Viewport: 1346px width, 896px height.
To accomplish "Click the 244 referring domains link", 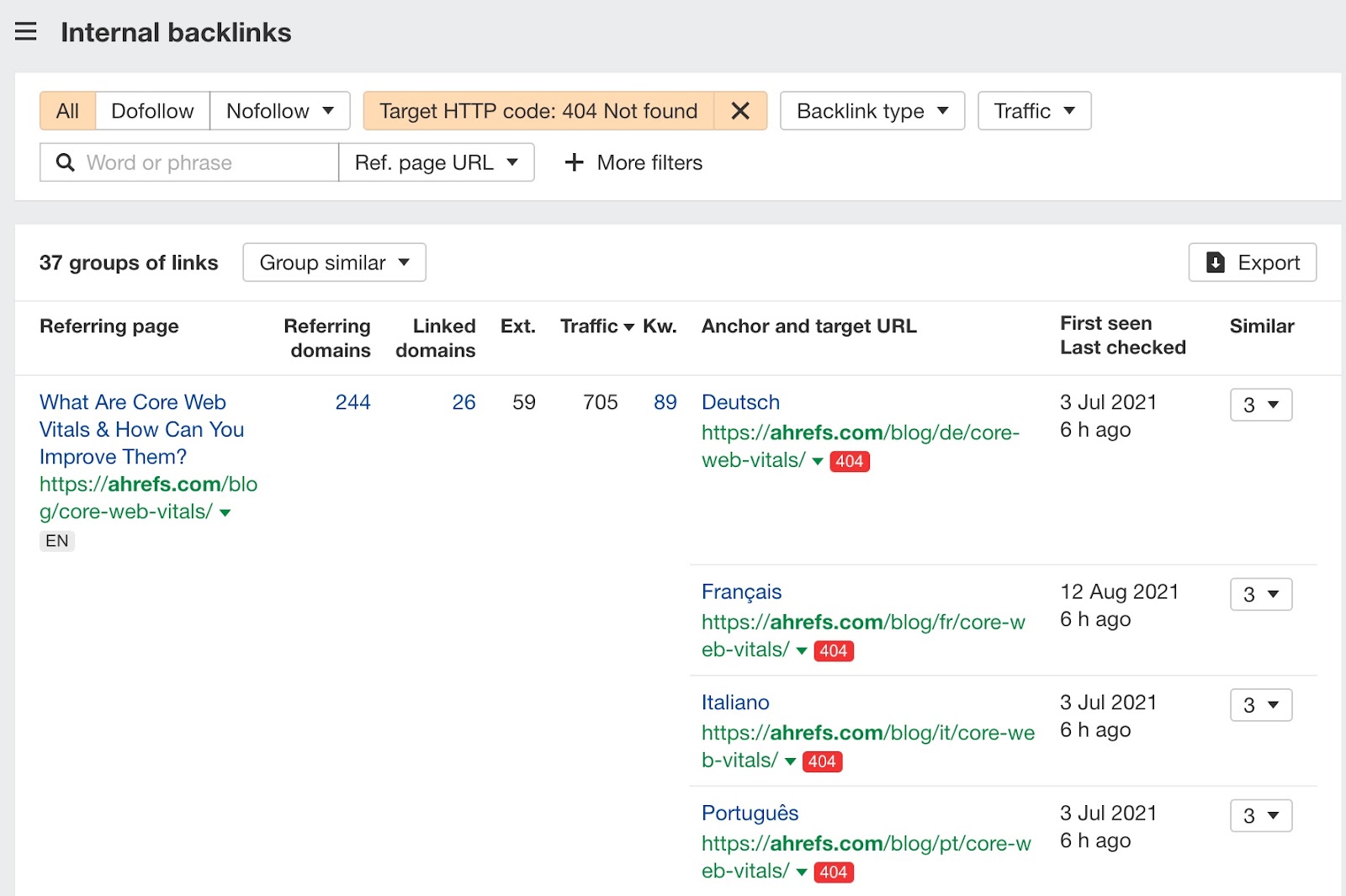I will tap(352, 402).
